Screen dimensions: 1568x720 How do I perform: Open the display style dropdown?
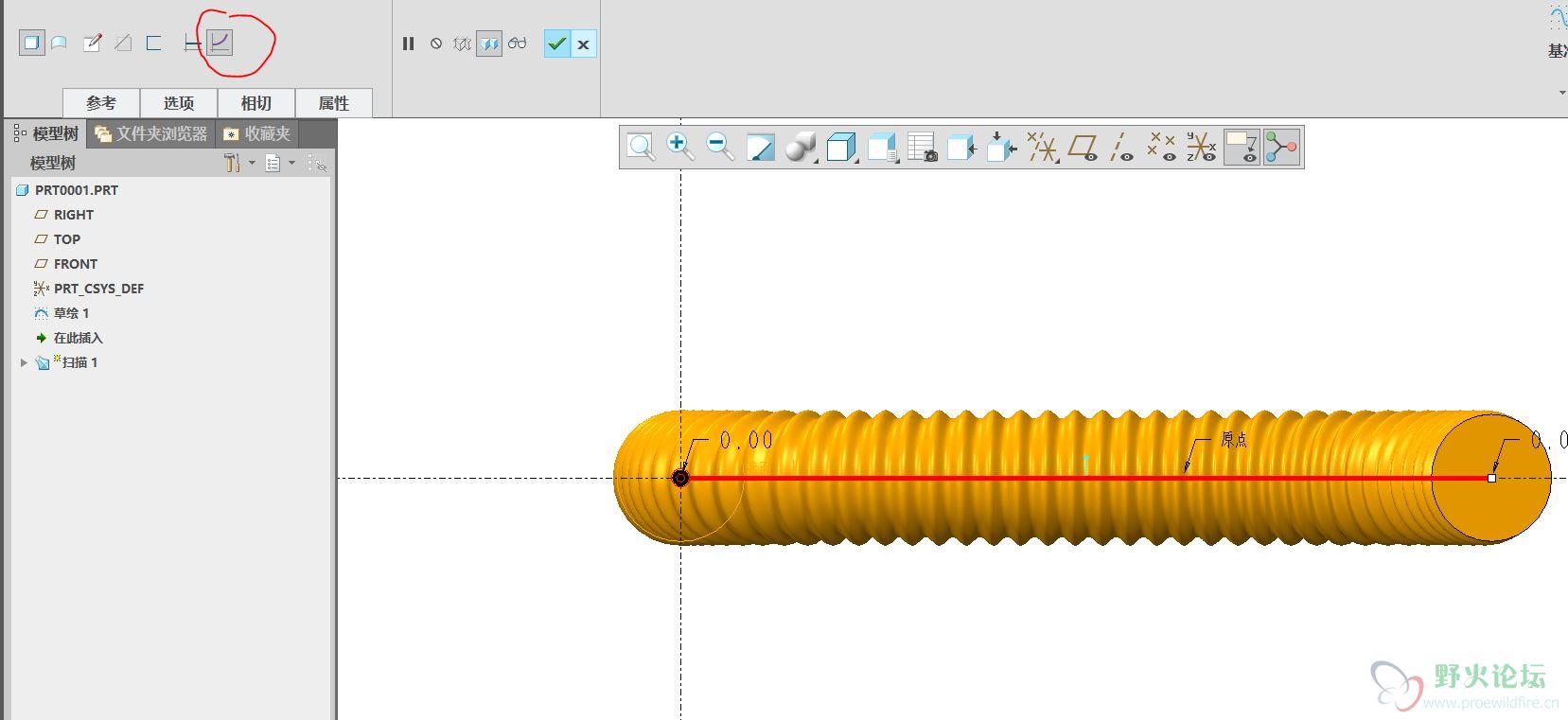point(802,148)
